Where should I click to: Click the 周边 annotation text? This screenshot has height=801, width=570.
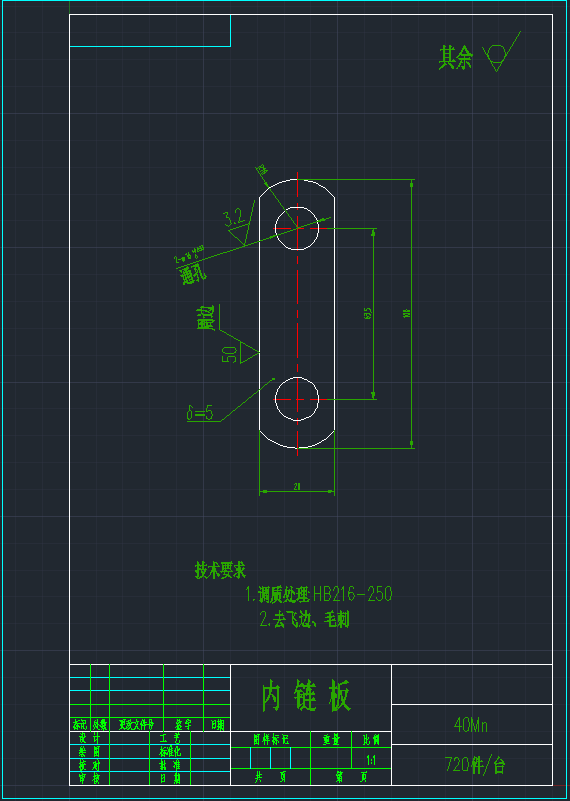[206, 318]
